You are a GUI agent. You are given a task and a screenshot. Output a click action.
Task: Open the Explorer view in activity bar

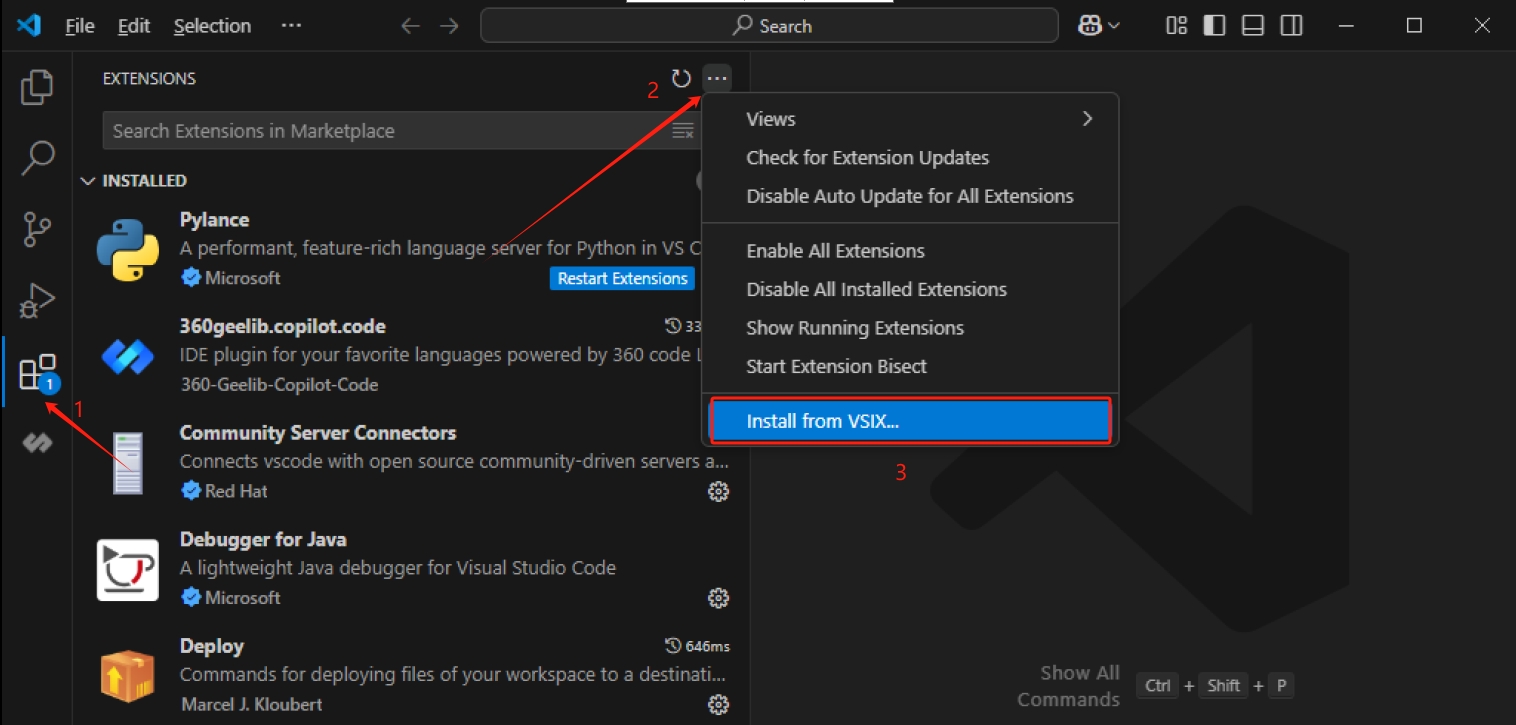coord(37,87)
